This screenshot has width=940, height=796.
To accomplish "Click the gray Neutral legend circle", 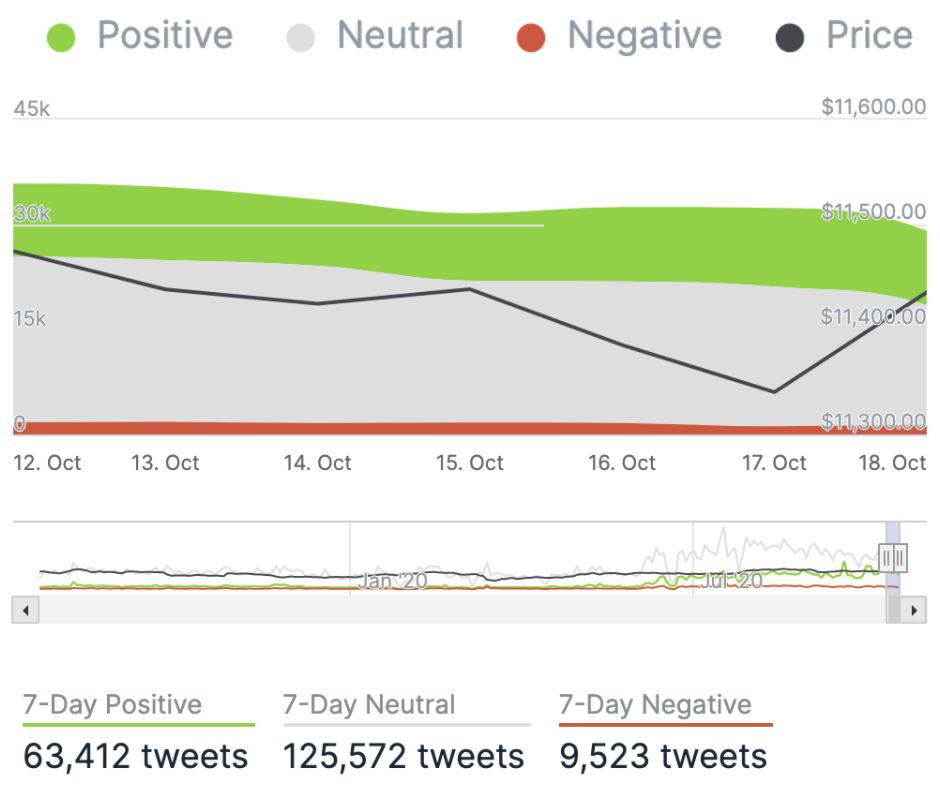I will 300,39.
